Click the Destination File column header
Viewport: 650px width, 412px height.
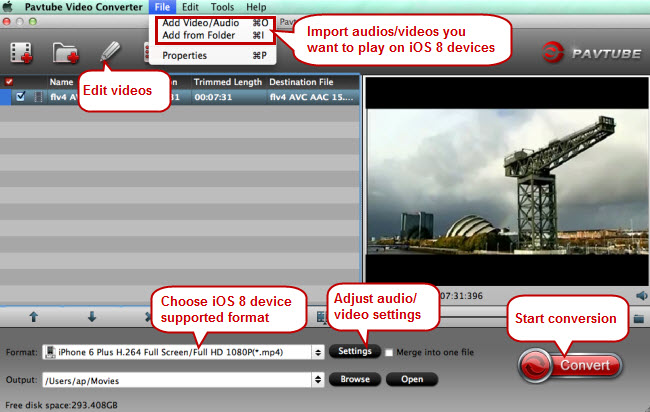pos(301,82)
